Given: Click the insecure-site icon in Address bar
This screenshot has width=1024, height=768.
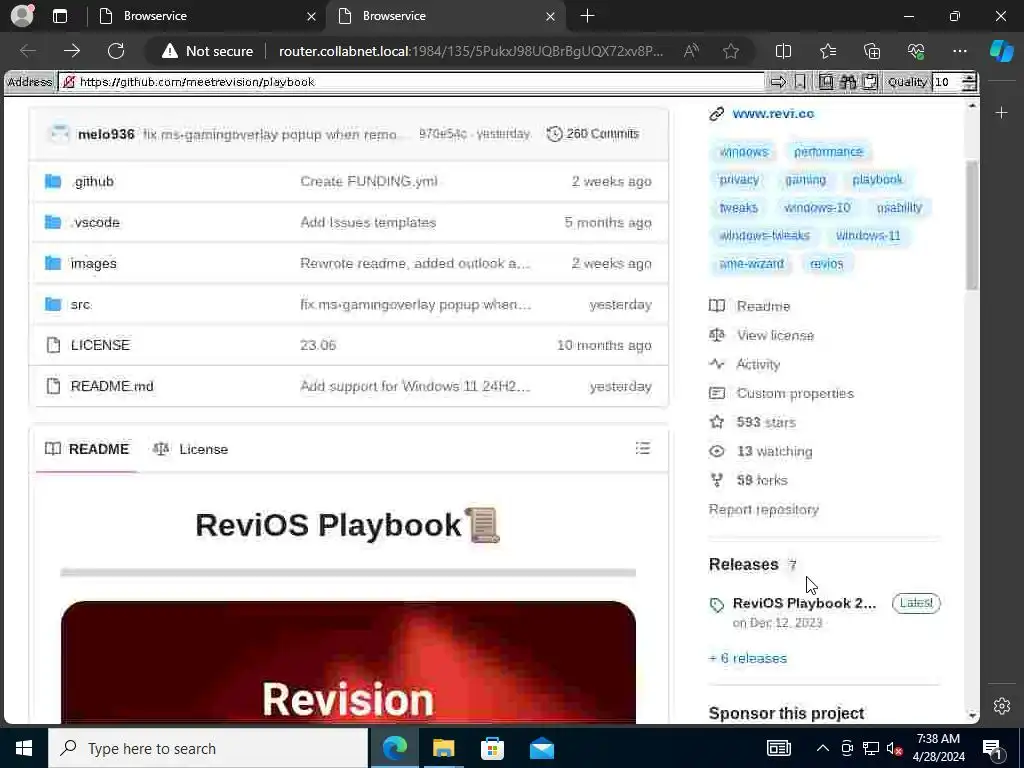Looking at the screenshot, I should point(69,82).
